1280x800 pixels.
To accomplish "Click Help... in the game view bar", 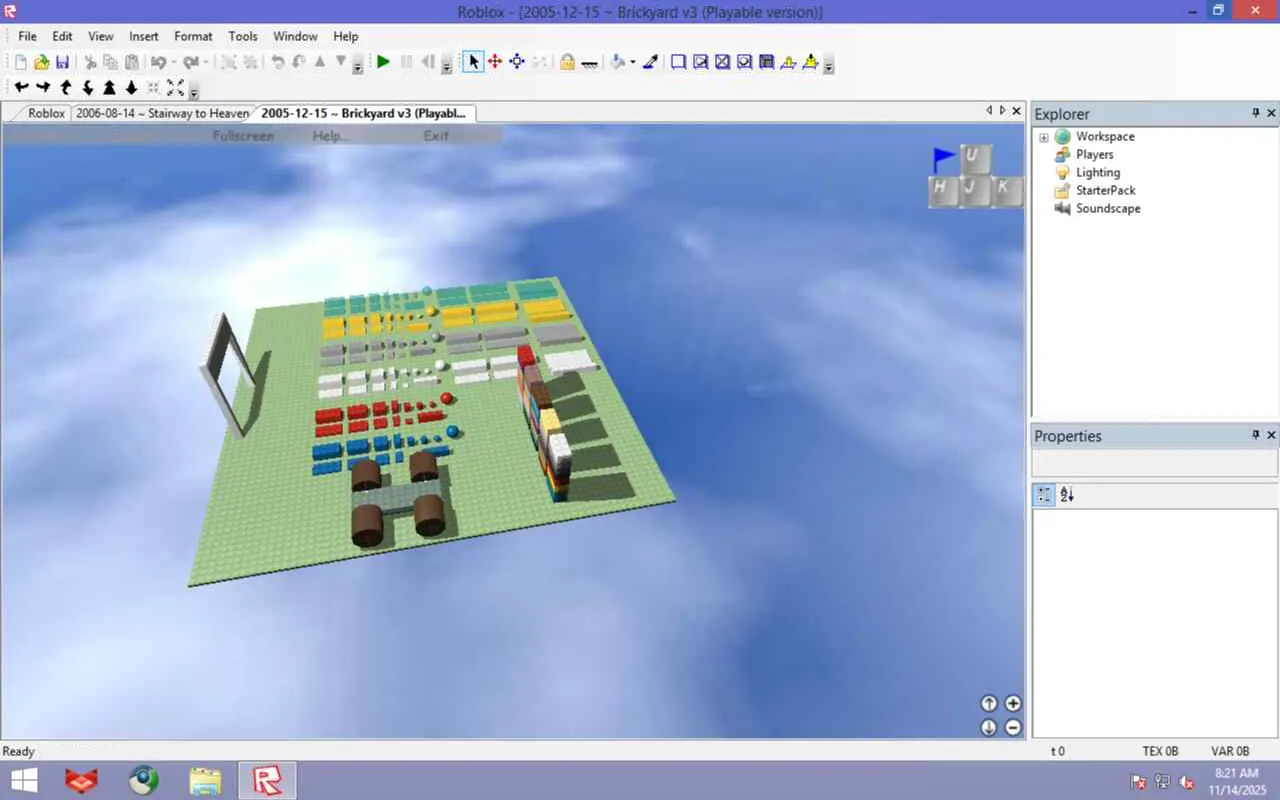I will pos(330,135).
